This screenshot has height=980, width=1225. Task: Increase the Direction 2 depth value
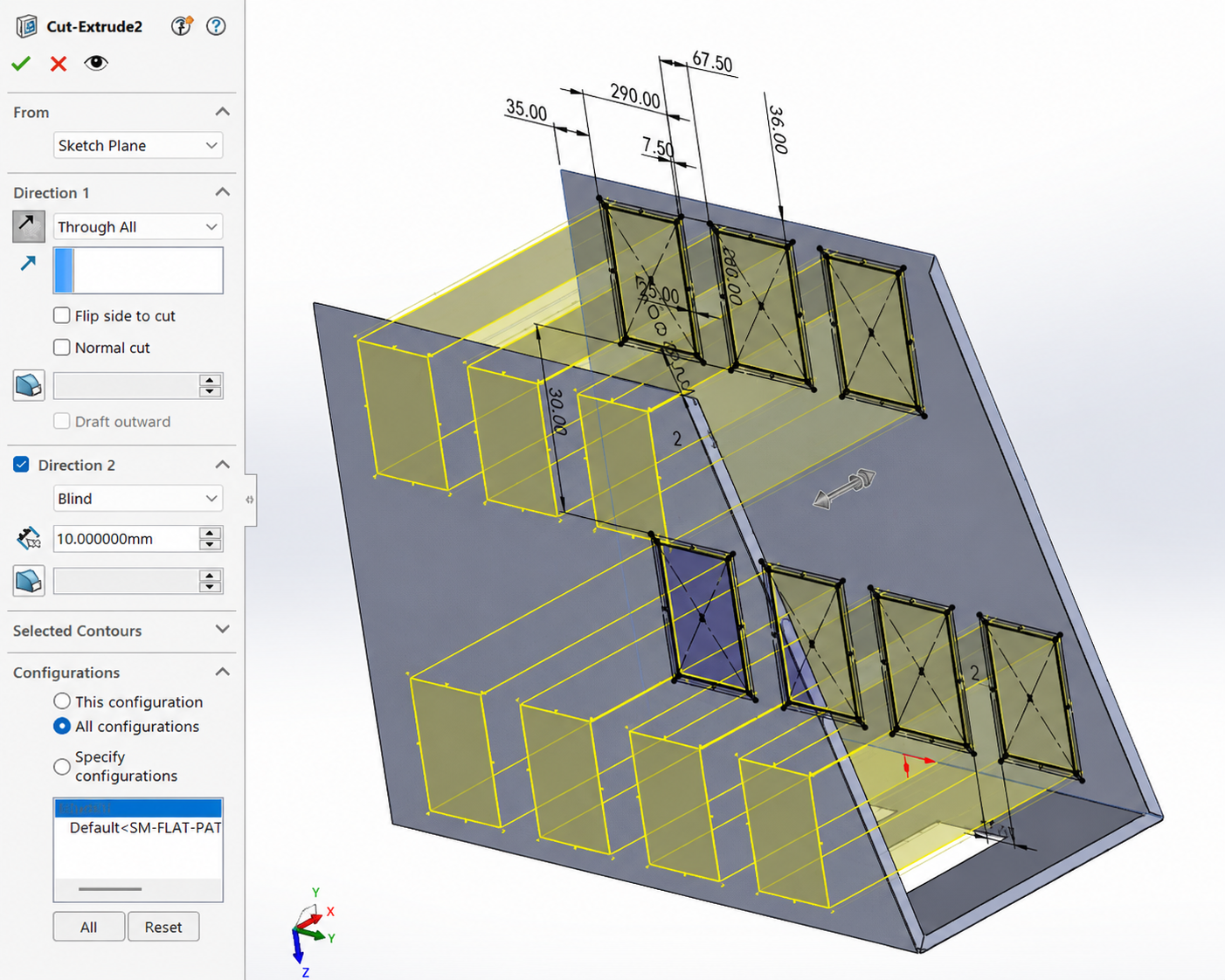click(x=210, y=533)
